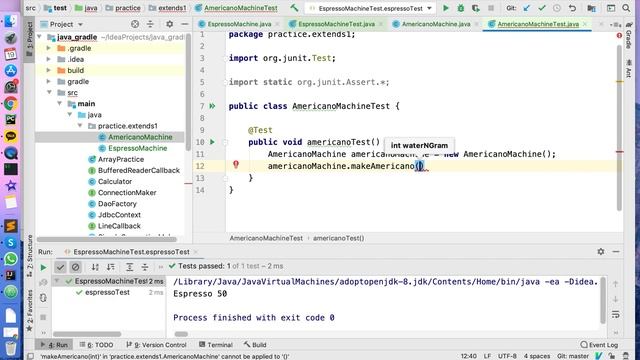
Task: Click Git: master branch in the status bar
Action: [573, 356]
